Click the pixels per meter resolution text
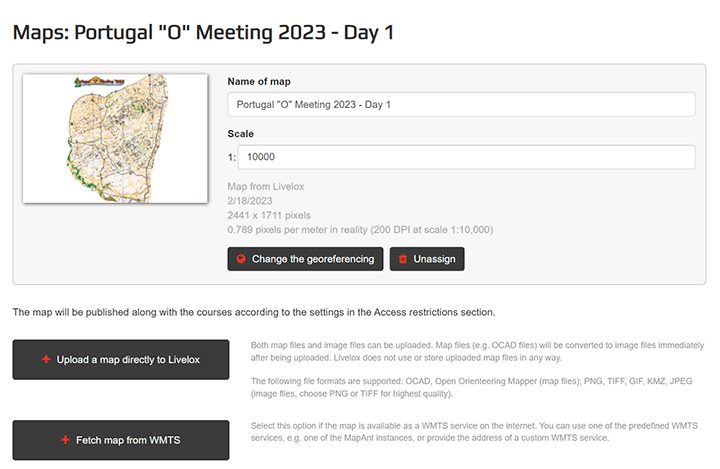The width and height of the screenshot is (720, 469). coord(360,230)
